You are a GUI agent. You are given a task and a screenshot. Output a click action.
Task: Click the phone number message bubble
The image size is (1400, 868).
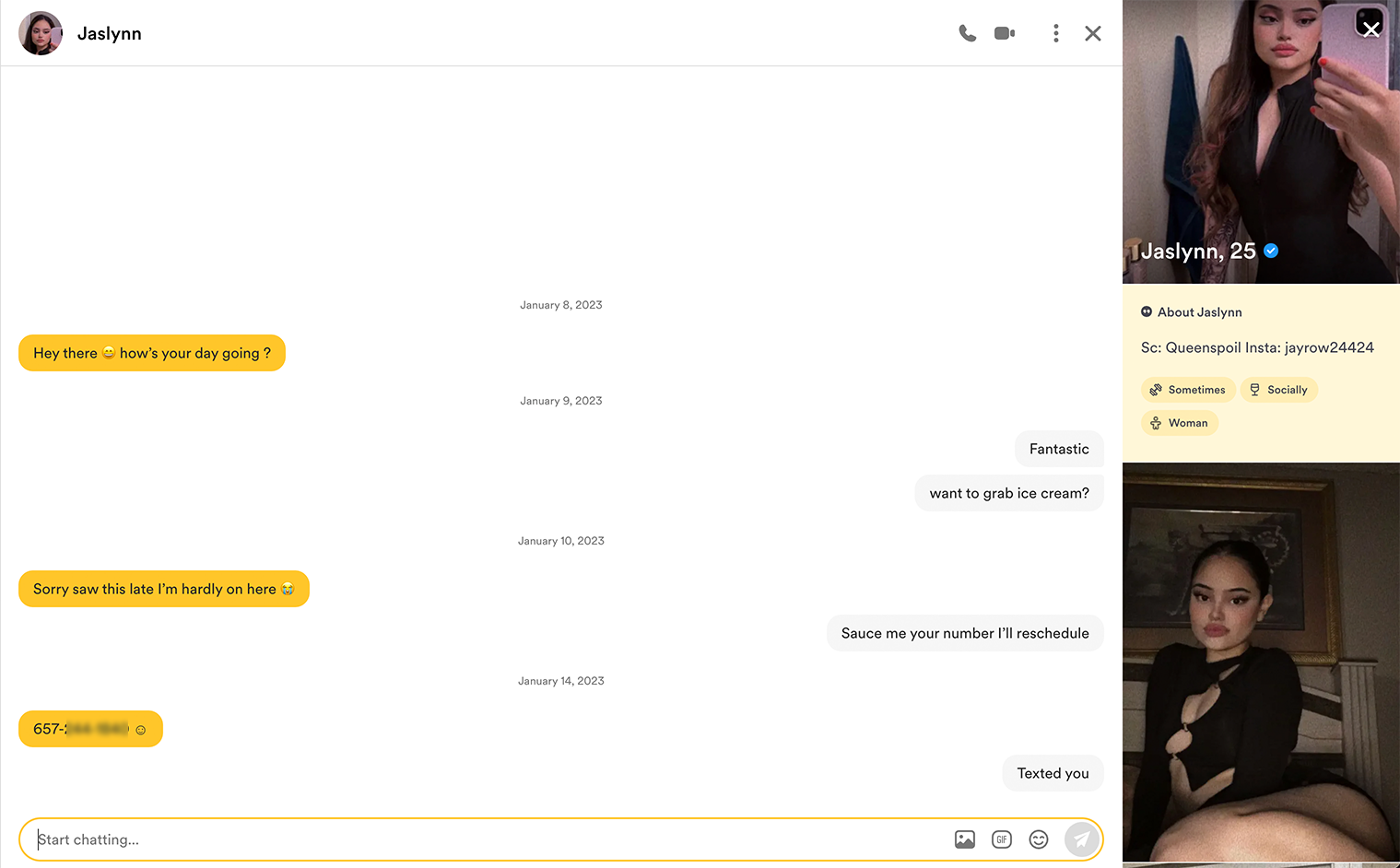coord(90,729)
